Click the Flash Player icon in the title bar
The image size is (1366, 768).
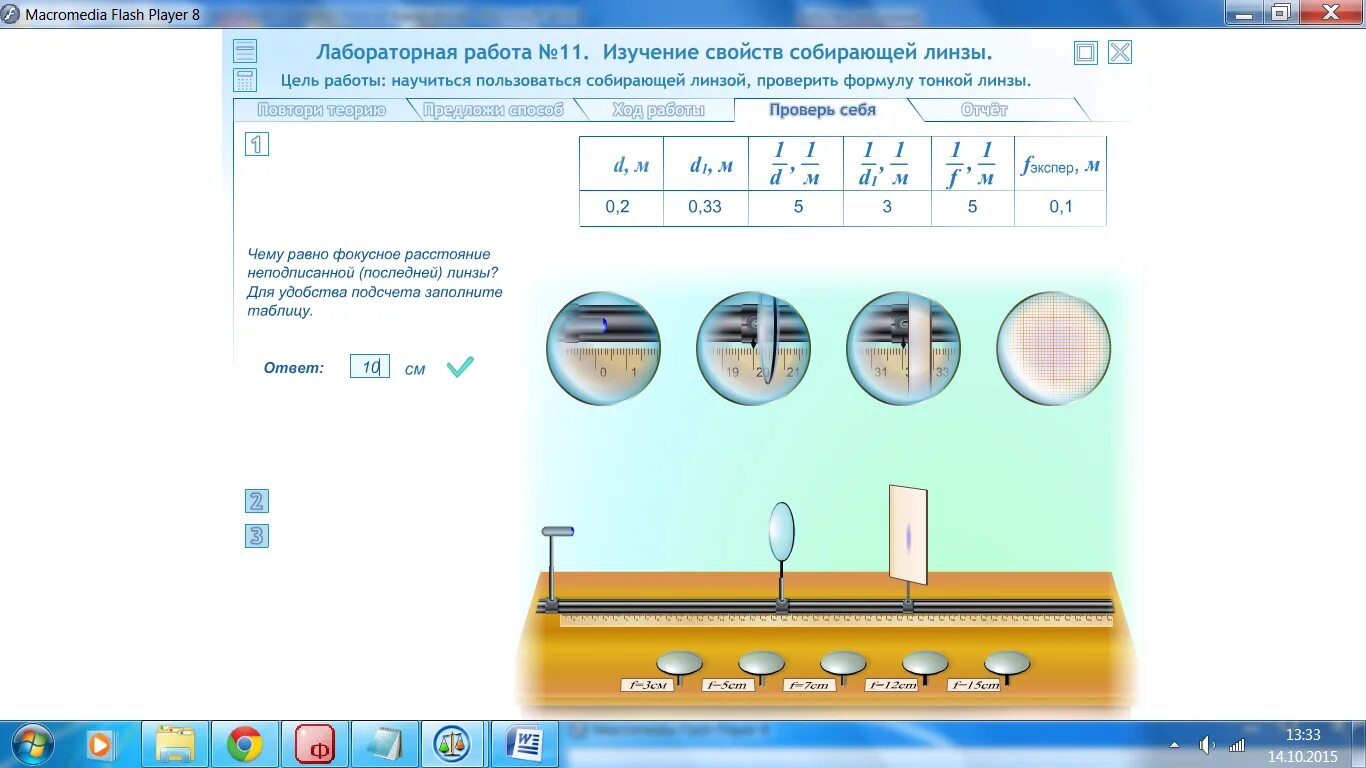pos(12,14)
